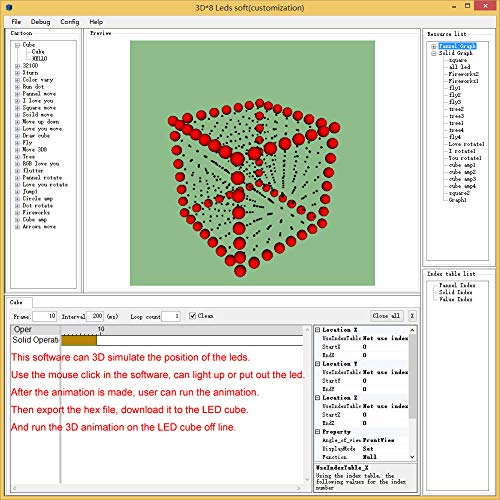The width and height of the screenshot is (500, 500).
Task: Select Graph1 in Resource list
Action: (x=457, y=200)
